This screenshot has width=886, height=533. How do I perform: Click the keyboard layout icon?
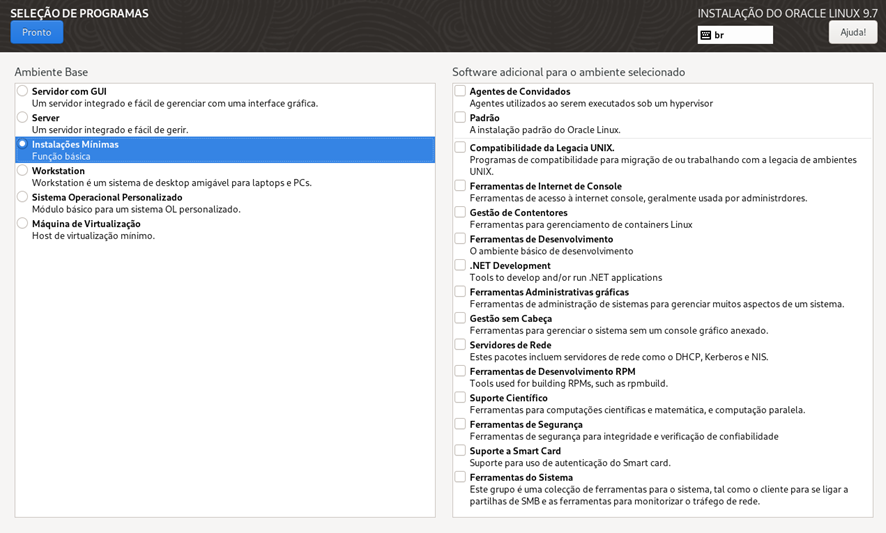coord(706,35)
